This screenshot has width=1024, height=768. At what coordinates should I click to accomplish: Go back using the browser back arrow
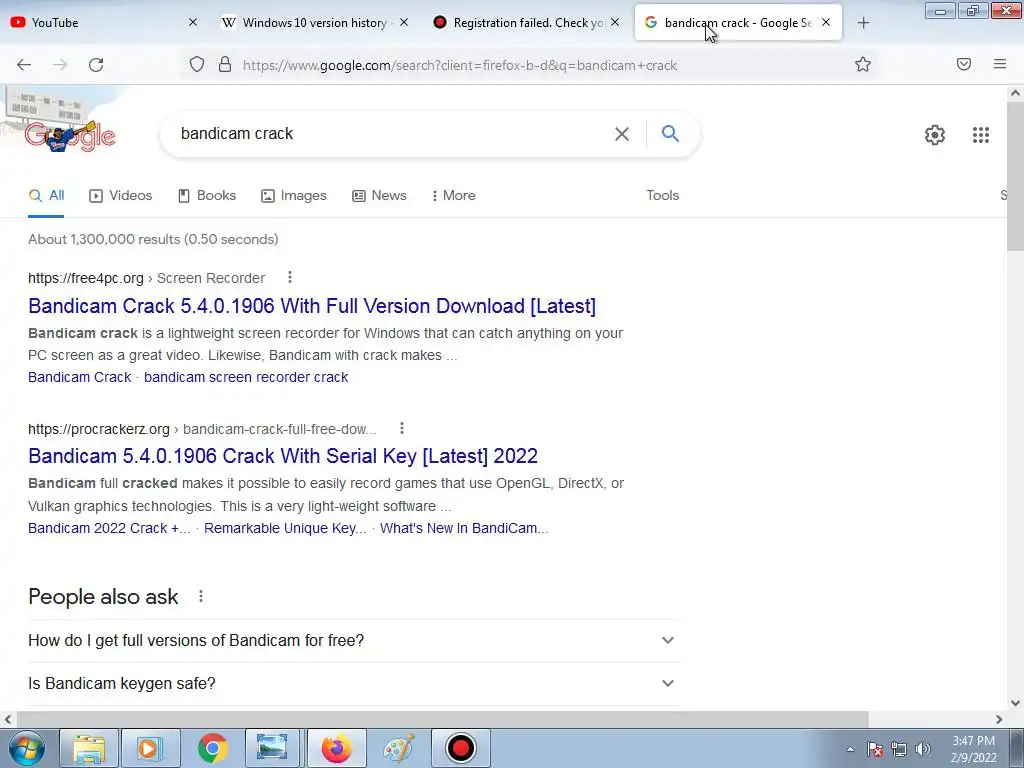click(x=24, y=65)
